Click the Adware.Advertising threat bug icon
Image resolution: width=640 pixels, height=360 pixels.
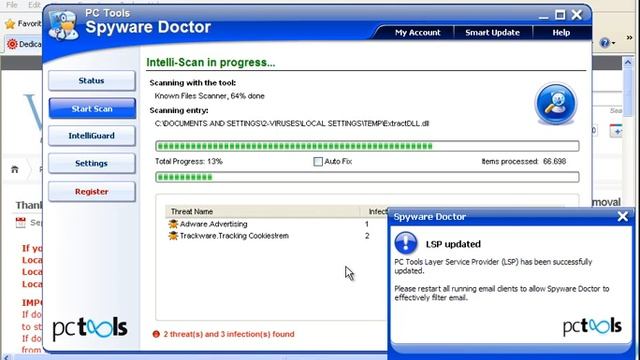173,224
